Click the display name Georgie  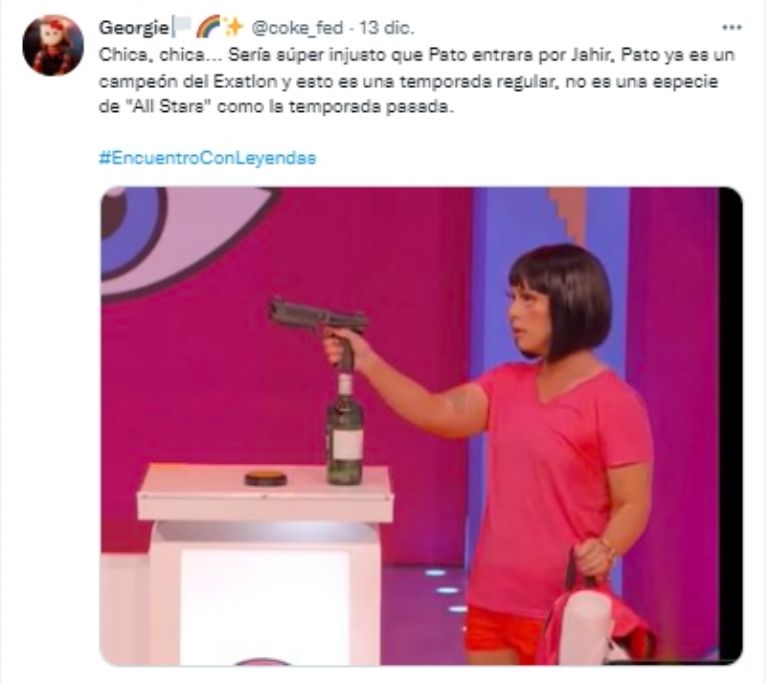point(133,28)
